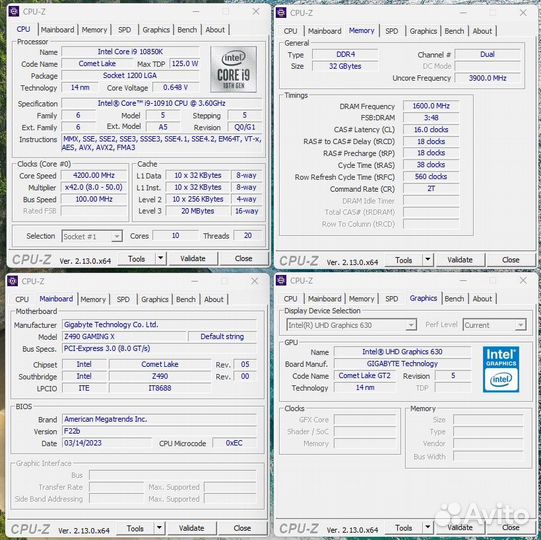Click Close button in the Memory window
Image resolution: width=541 pixels, height=540 pixels.
tap(511, 260)
